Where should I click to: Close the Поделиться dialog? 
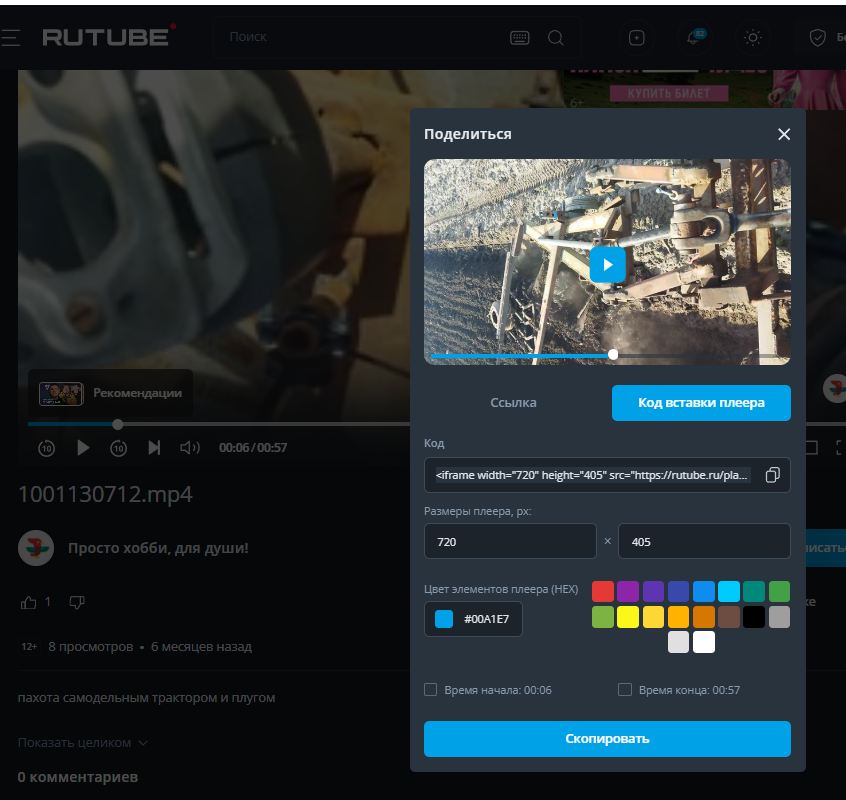(x=784, y=134)
